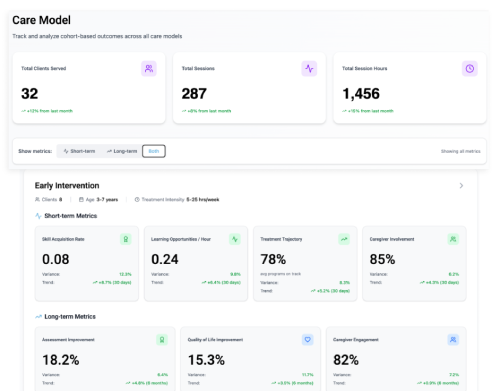
Task: Click the Showing all metrics status text
Action: [x=461, y=151]
